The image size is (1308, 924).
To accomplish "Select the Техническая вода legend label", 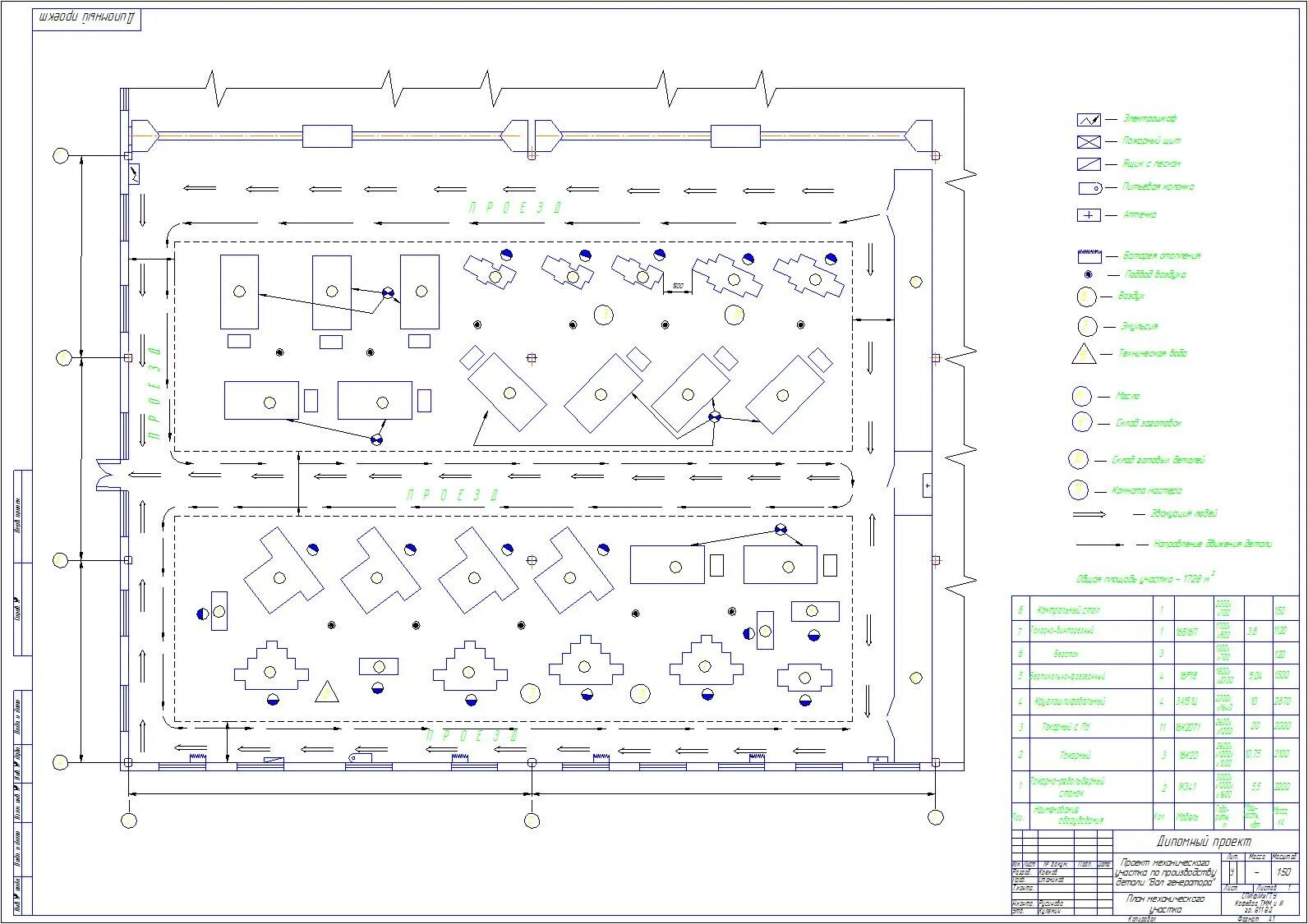I will (1153, 353).
